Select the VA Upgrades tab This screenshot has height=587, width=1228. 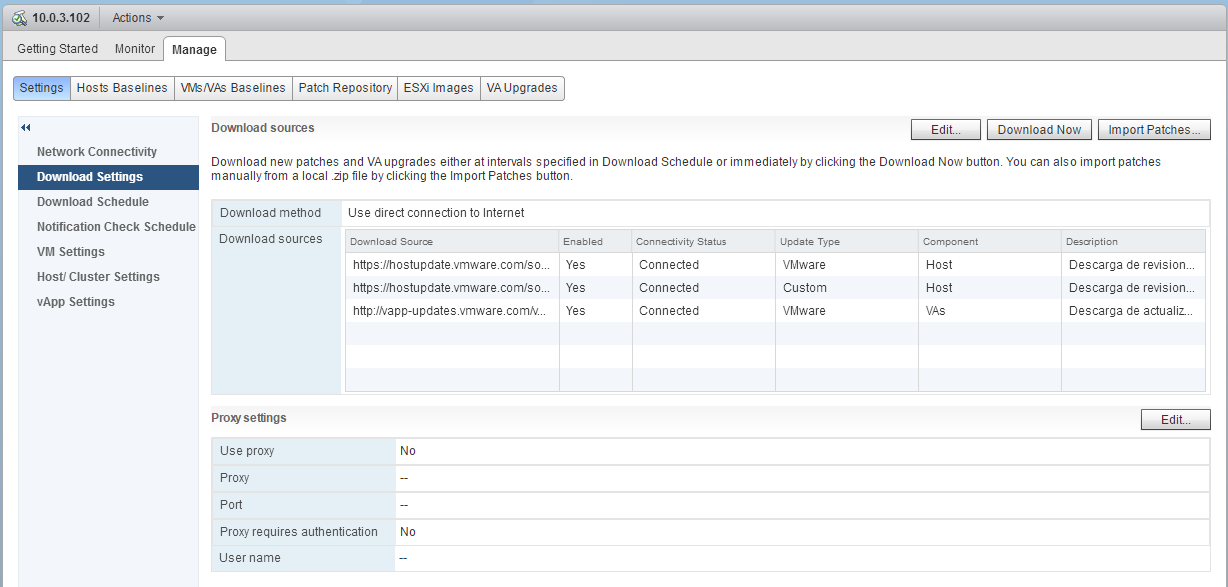point(522,88)
